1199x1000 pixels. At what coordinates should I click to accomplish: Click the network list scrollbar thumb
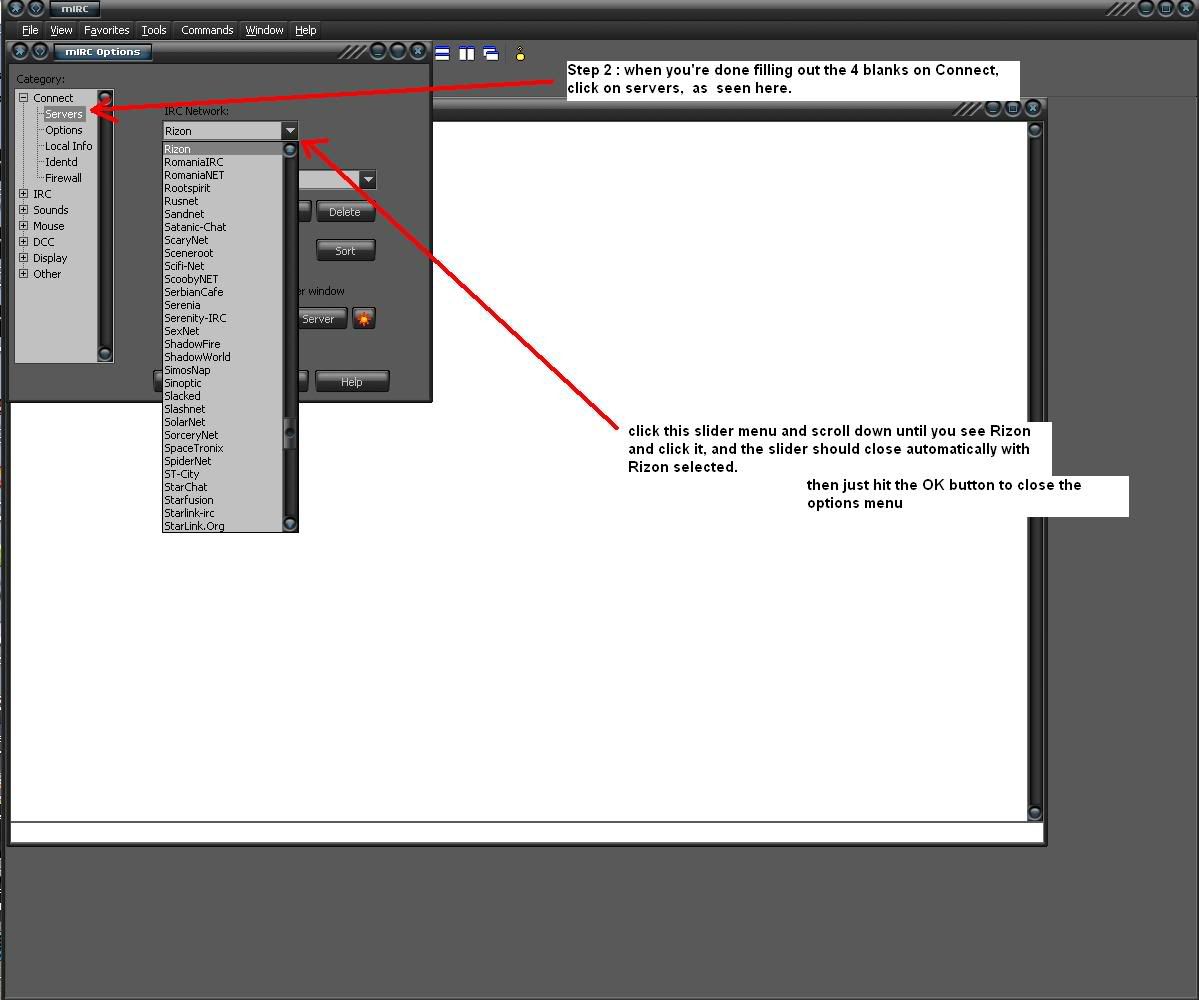tap(290, 433)
